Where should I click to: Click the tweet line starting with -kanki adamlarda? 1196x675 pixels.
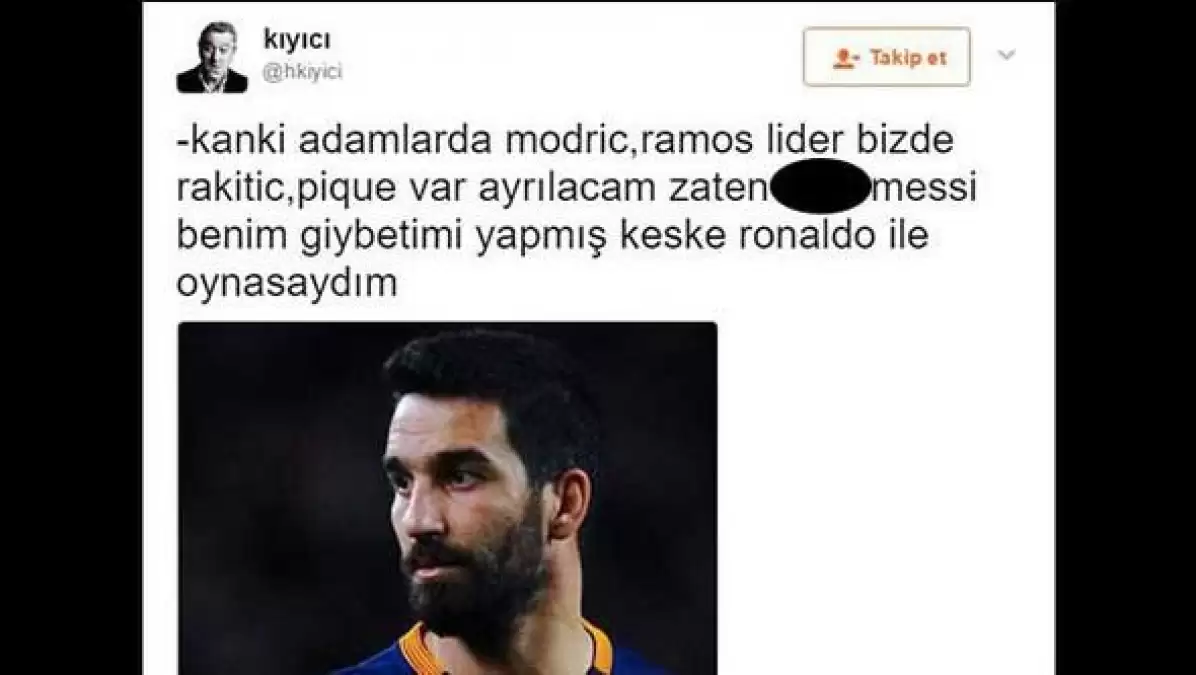(x=564, y=143)
